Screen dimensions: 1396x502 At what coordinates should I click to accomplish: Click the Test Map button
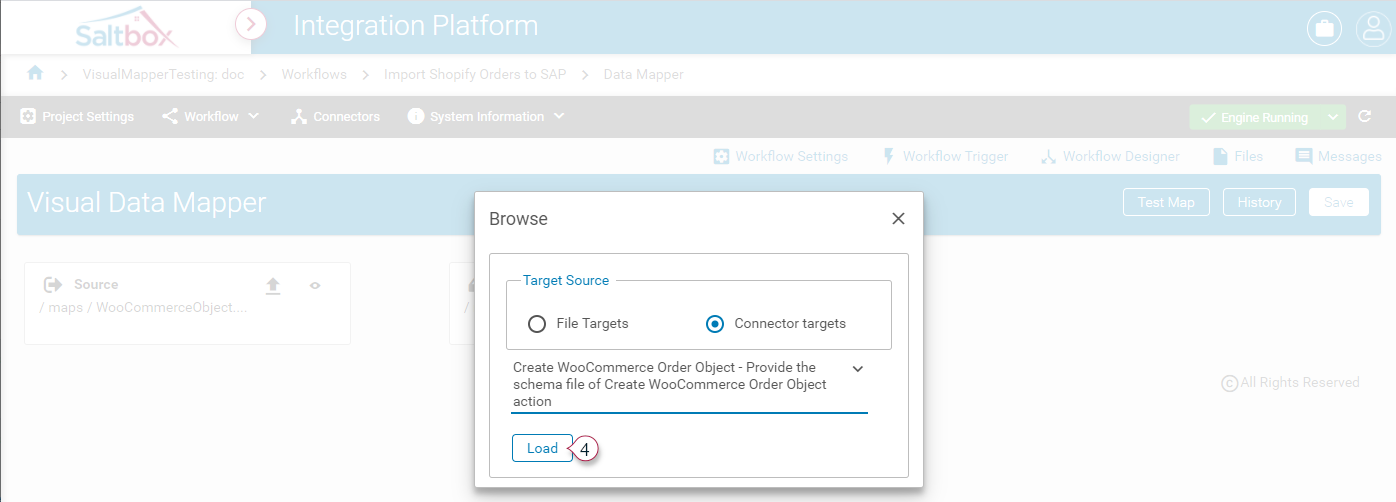point(1166,202)
